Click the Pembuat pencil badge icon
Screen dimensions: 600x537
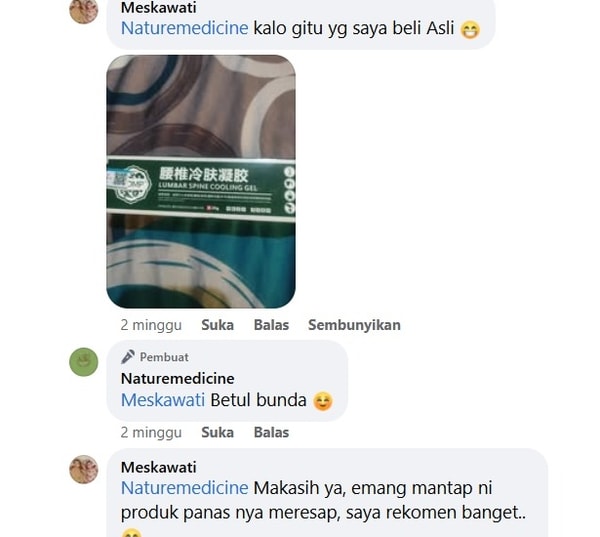[x=128, y=357]
